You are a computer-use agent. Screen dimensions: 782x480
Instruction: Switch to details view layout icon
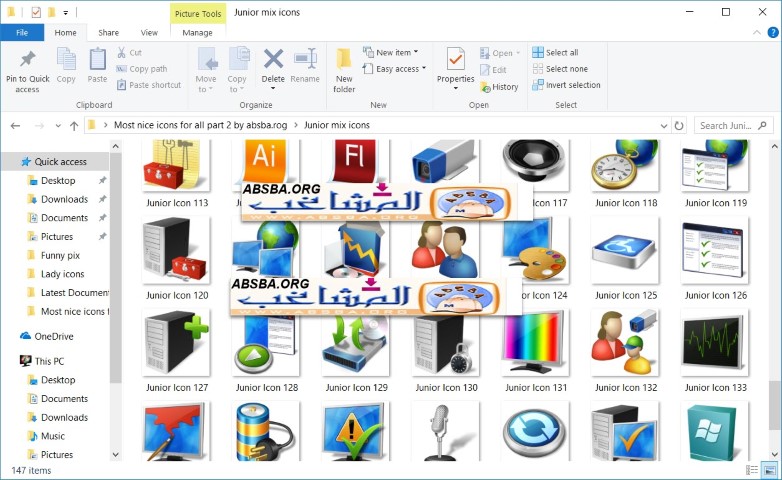[752, 470]
